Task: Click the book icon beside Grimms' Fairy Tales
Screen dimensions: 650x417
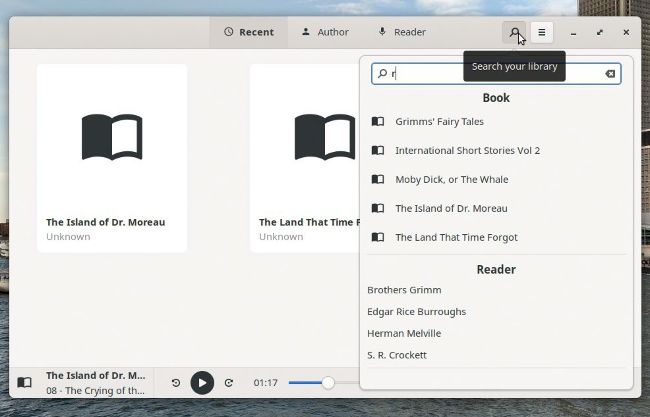Action: pyautogui.click(x=378, y=122)
